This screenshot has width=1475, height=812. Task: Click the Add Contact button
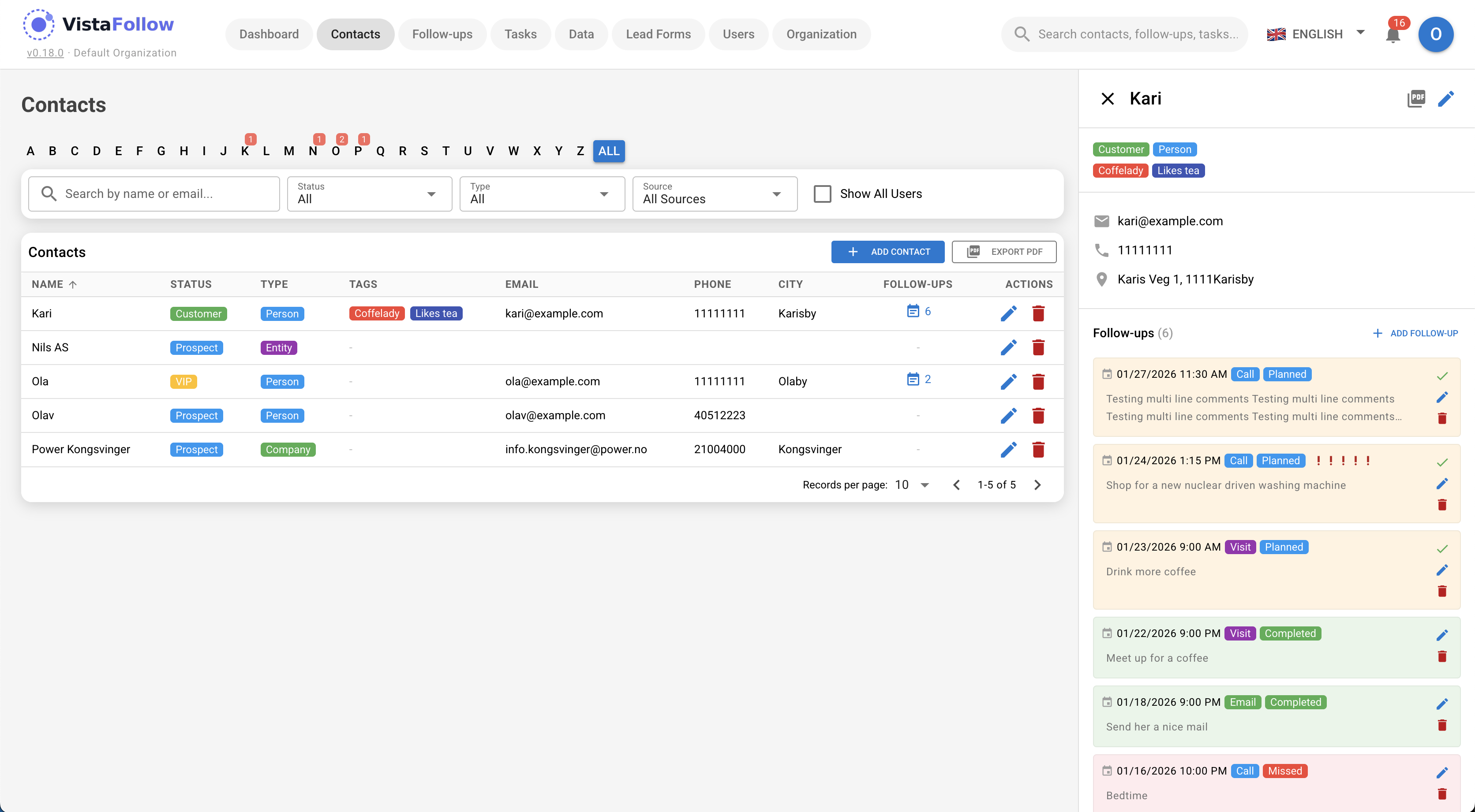pyautogui.click(x=887, y=252)
